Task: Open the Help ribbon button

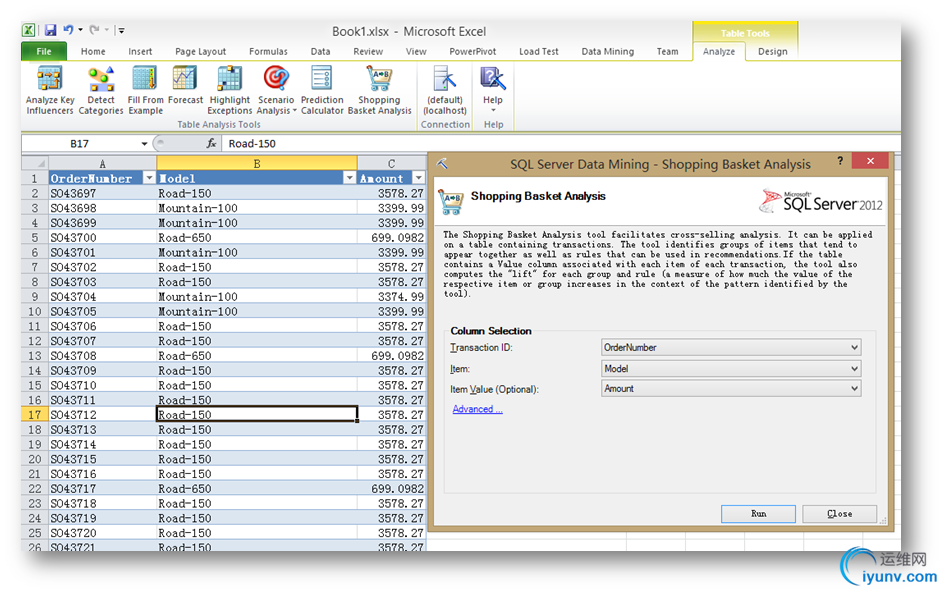Action: [x=493, y=89]
